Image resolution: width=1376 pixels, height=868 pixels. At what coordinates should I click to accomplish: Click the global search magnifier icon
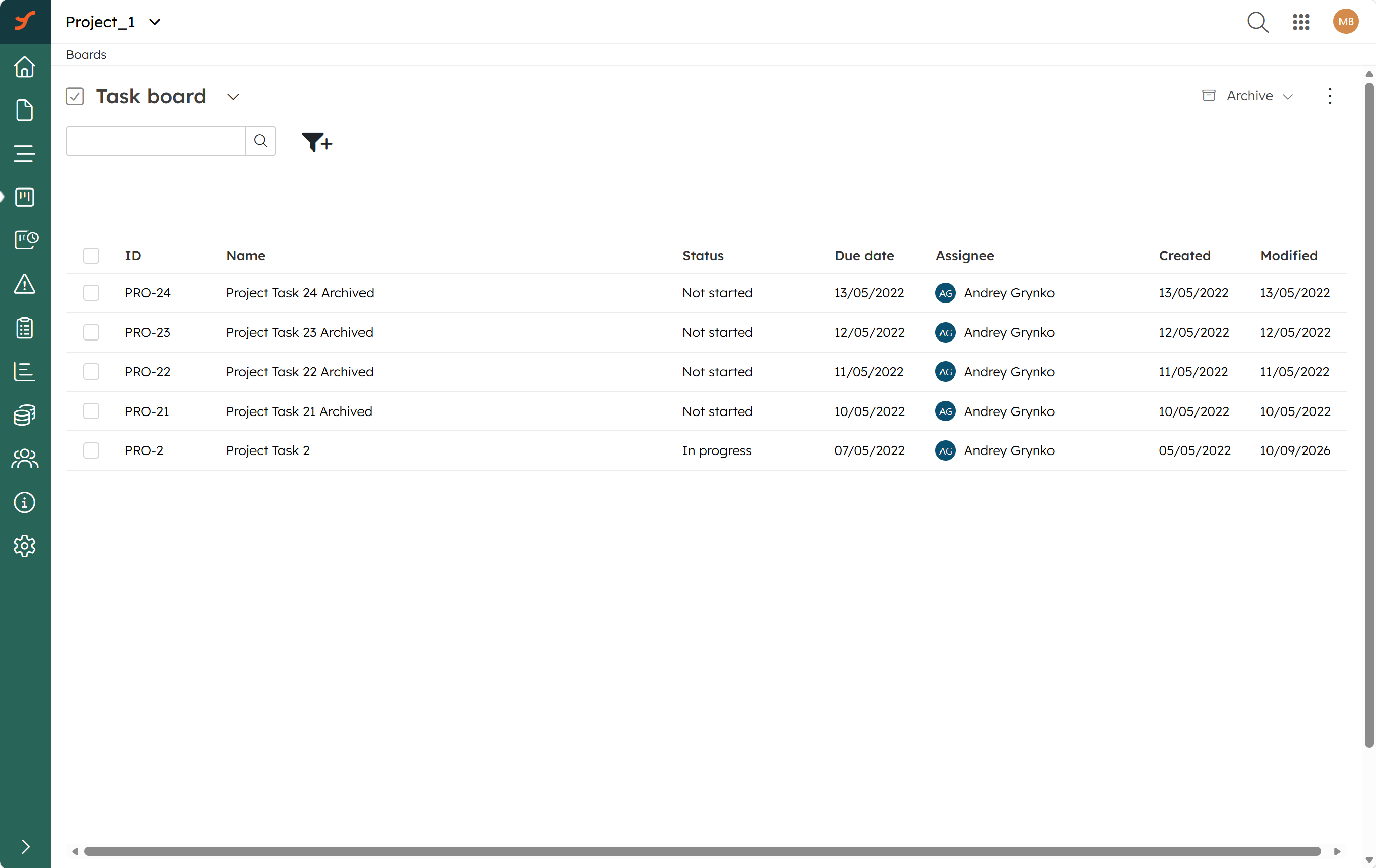pos(1257,22)
